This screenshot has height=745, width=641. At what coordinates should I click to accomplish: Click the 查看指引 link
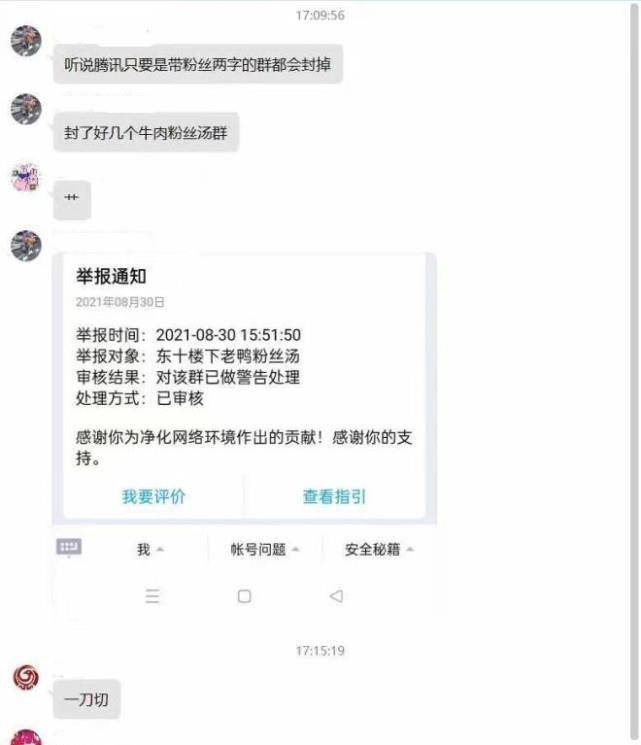pyautogui.click(x=334, y=497)
